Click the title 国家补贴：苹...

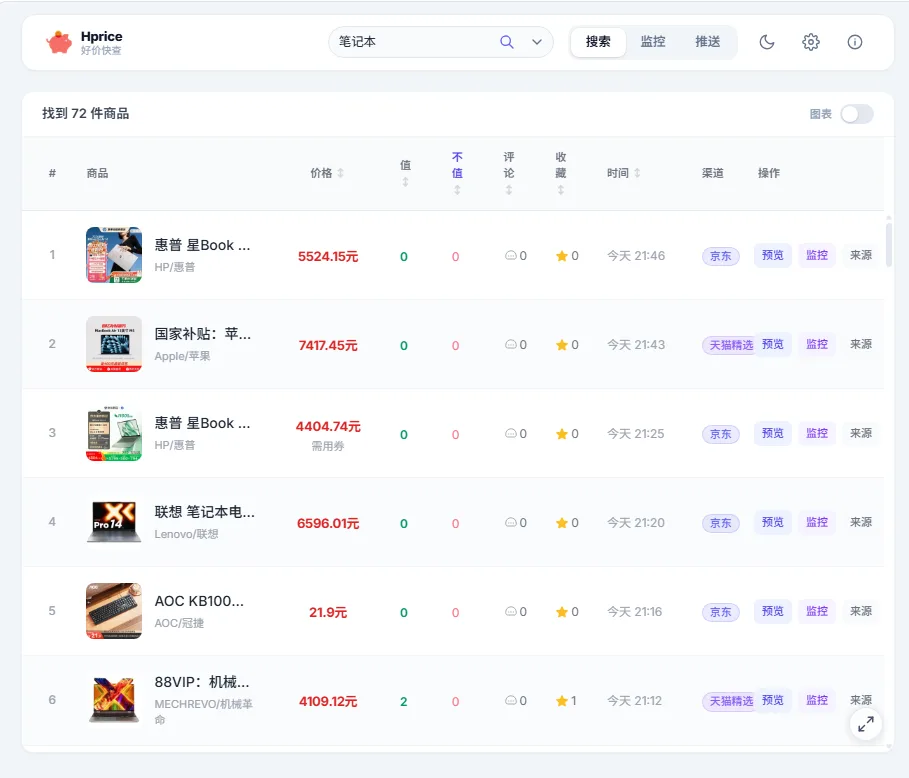202,334
